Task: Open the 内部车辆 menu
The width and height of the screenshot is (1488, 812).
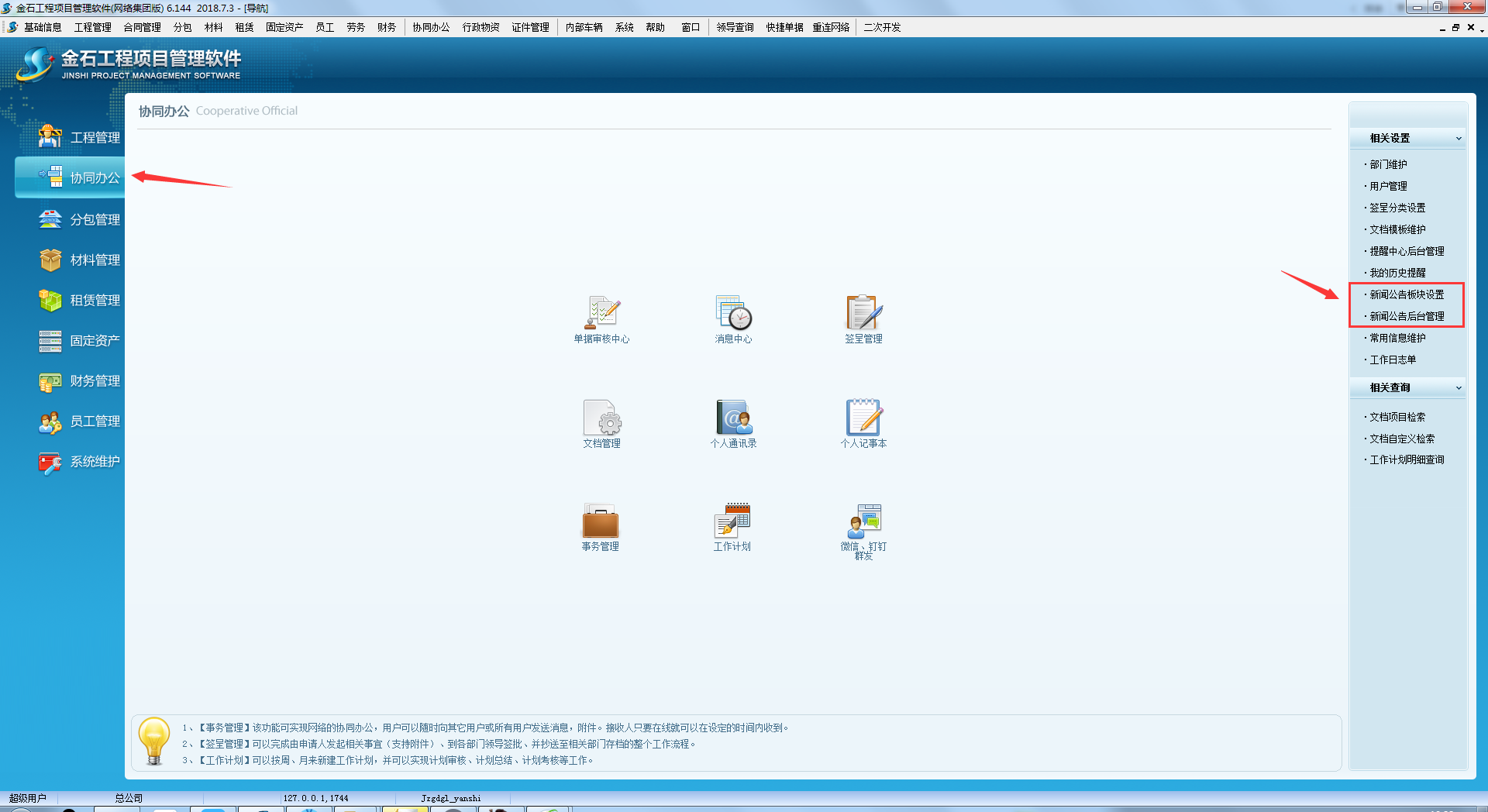Action: coord(584,27)
